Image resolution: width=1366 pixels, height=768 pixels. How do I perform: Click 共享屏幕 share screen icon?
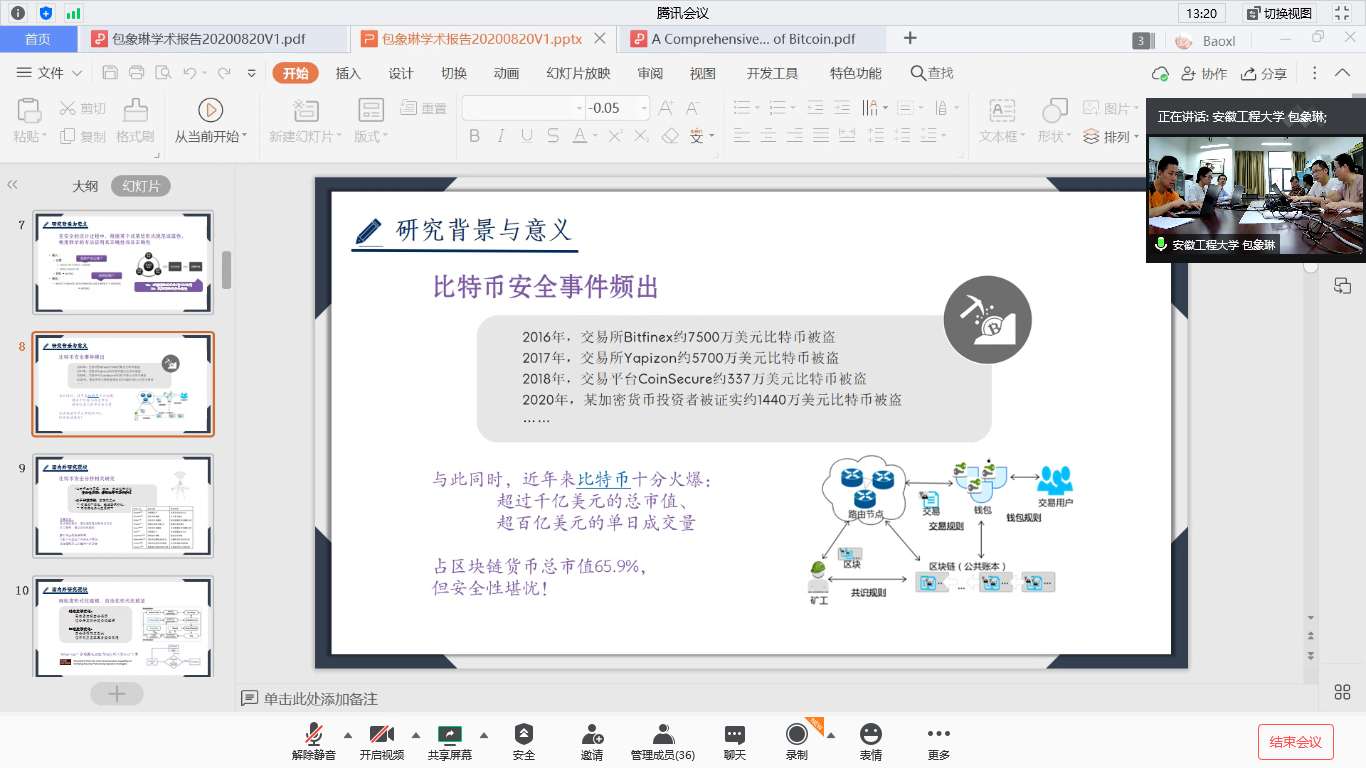coord(450,735)
